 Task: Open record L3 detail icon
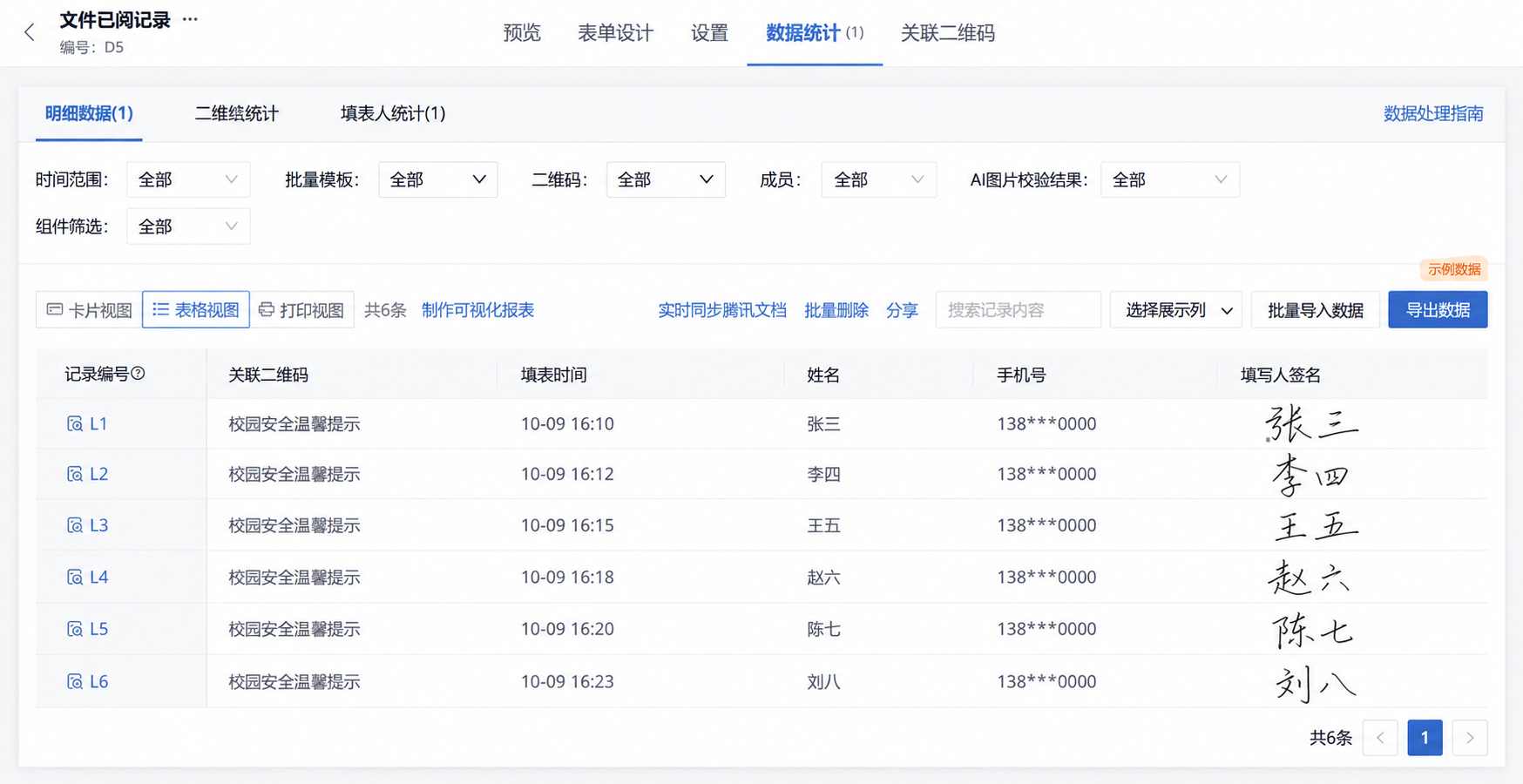(75, 525)
